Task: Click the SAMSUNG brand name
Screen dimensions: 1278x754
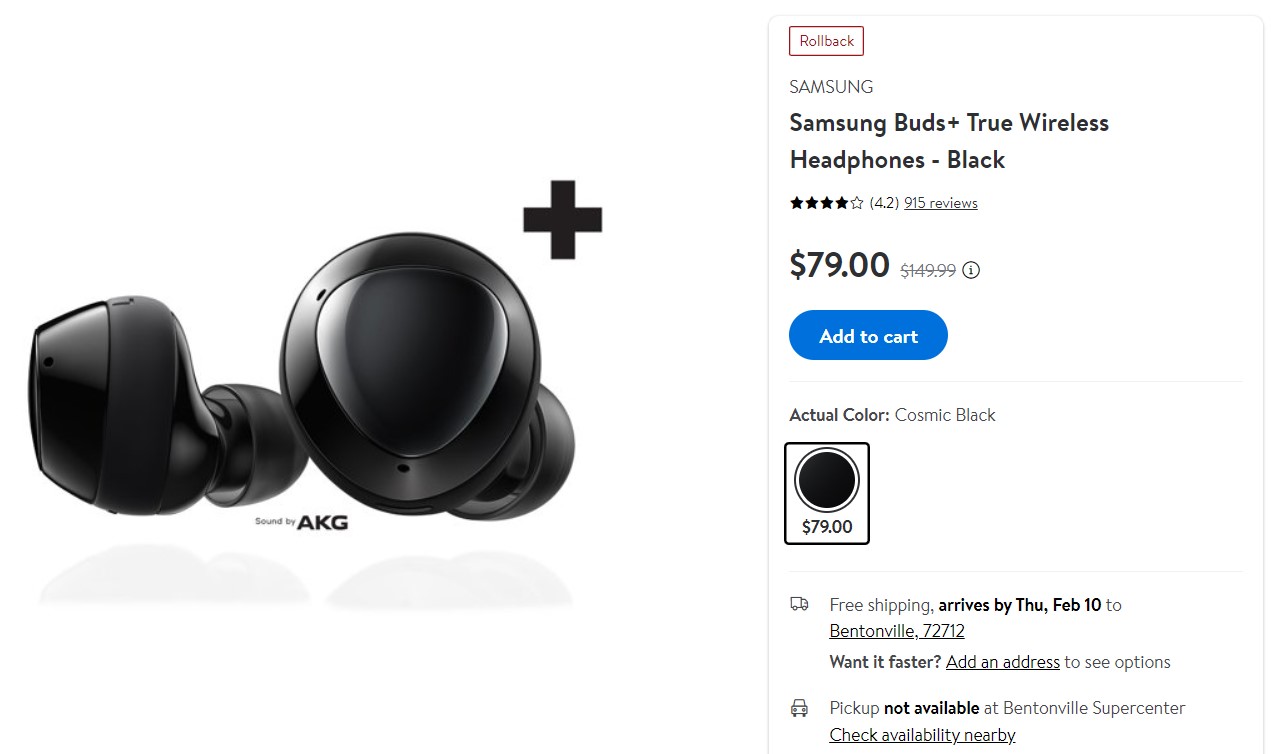Action: pos(831,87)
